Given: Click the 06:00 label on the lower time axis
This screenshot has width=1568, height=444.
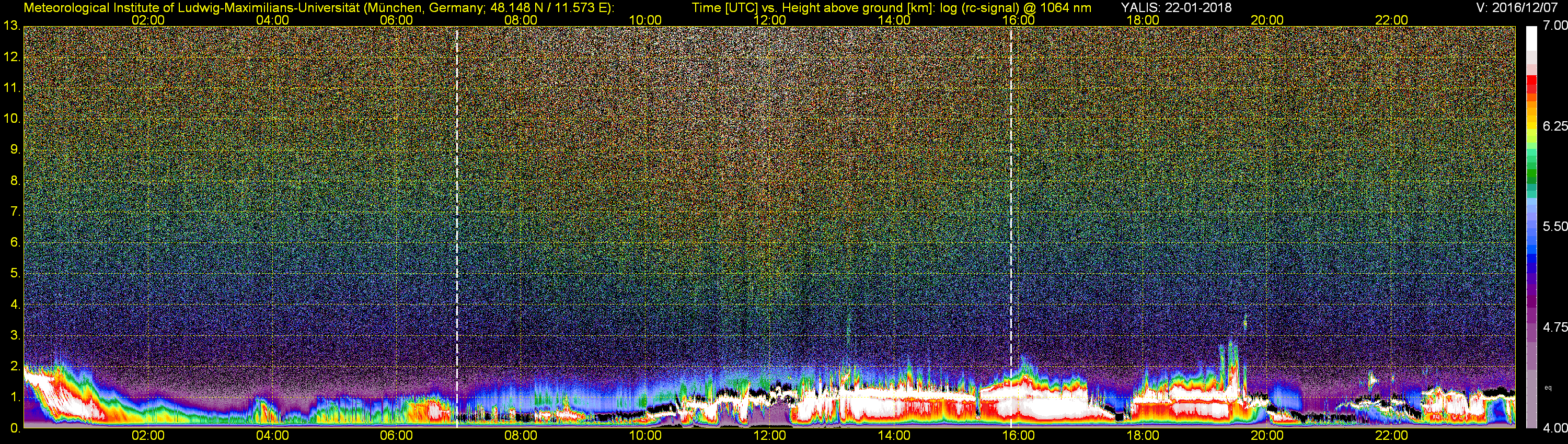Looking at the screenshot, I should [396, 436].
